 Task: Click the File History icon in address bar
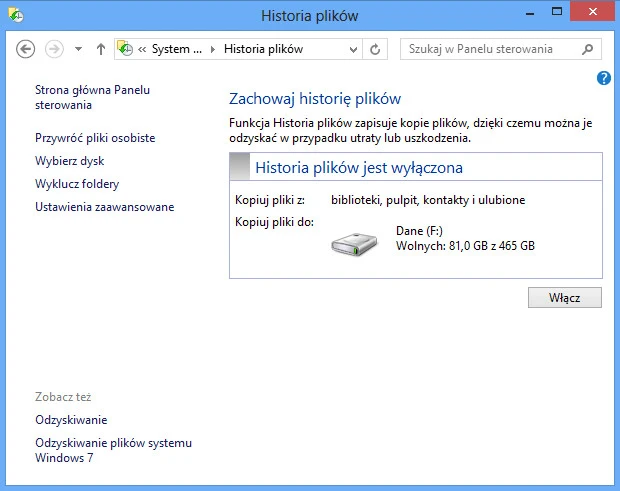point(125,49)
